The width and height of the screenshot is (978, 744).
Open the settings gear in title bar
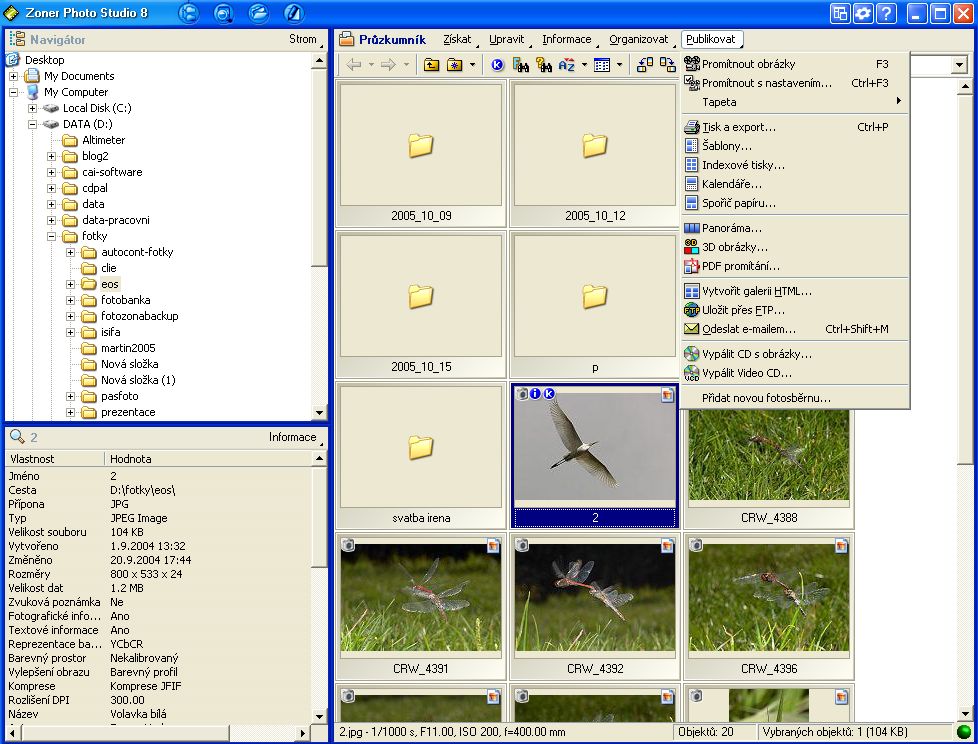(x=863, y=13)
